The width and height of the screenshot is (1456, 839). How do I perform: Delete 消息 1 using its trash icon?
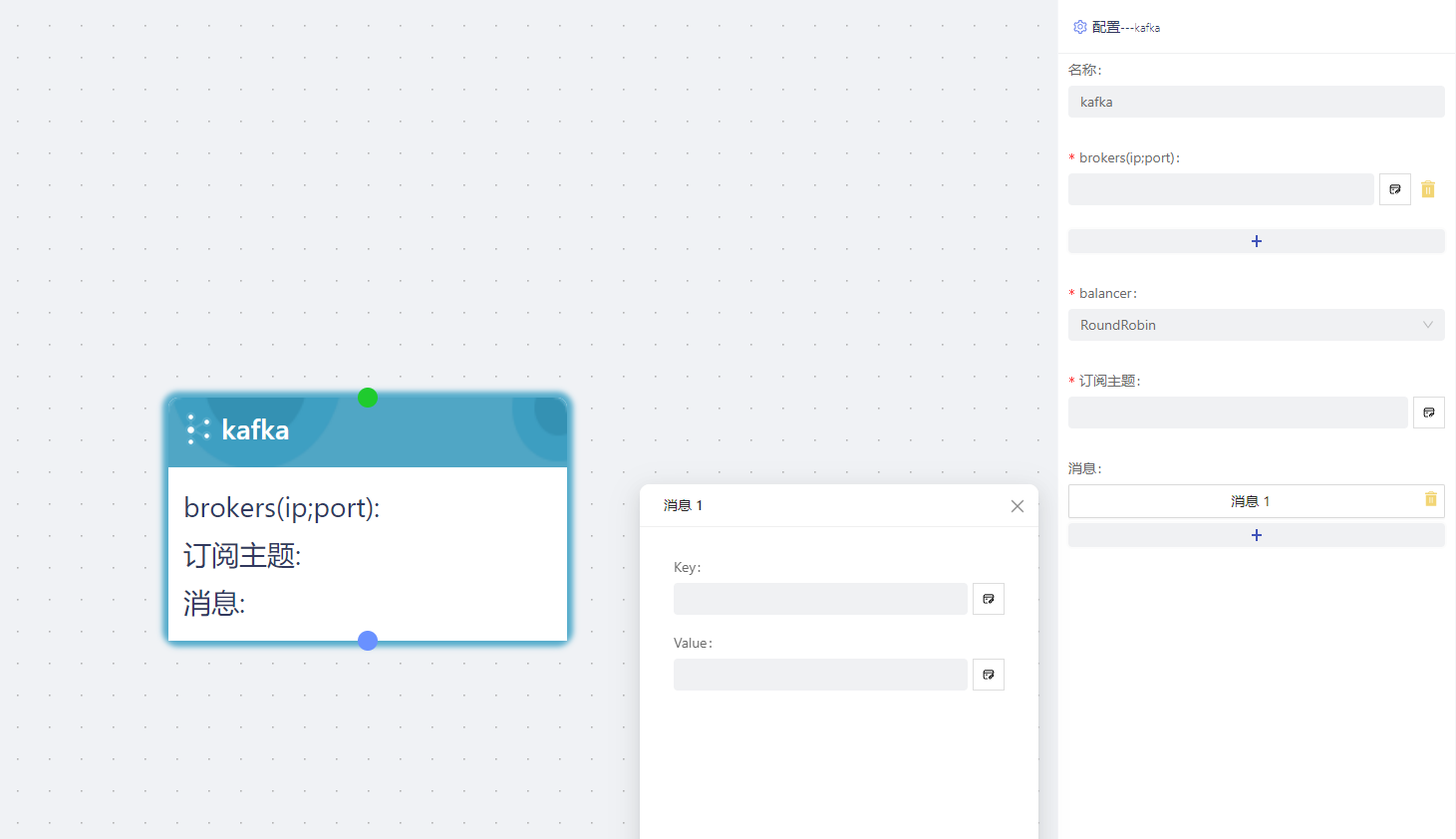(x=1431, y=499)
